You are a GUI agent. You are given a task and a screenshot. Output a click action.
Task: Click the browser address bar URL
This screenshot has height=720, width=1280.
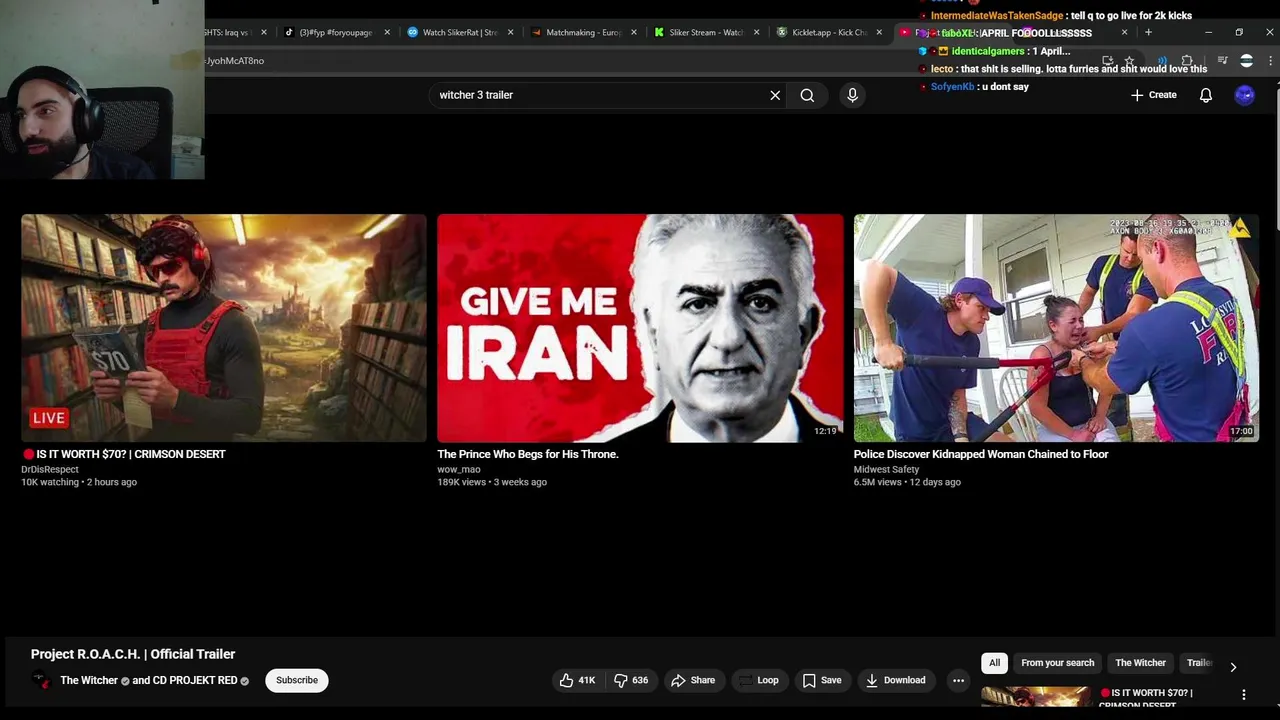click(x=235, y=60)
